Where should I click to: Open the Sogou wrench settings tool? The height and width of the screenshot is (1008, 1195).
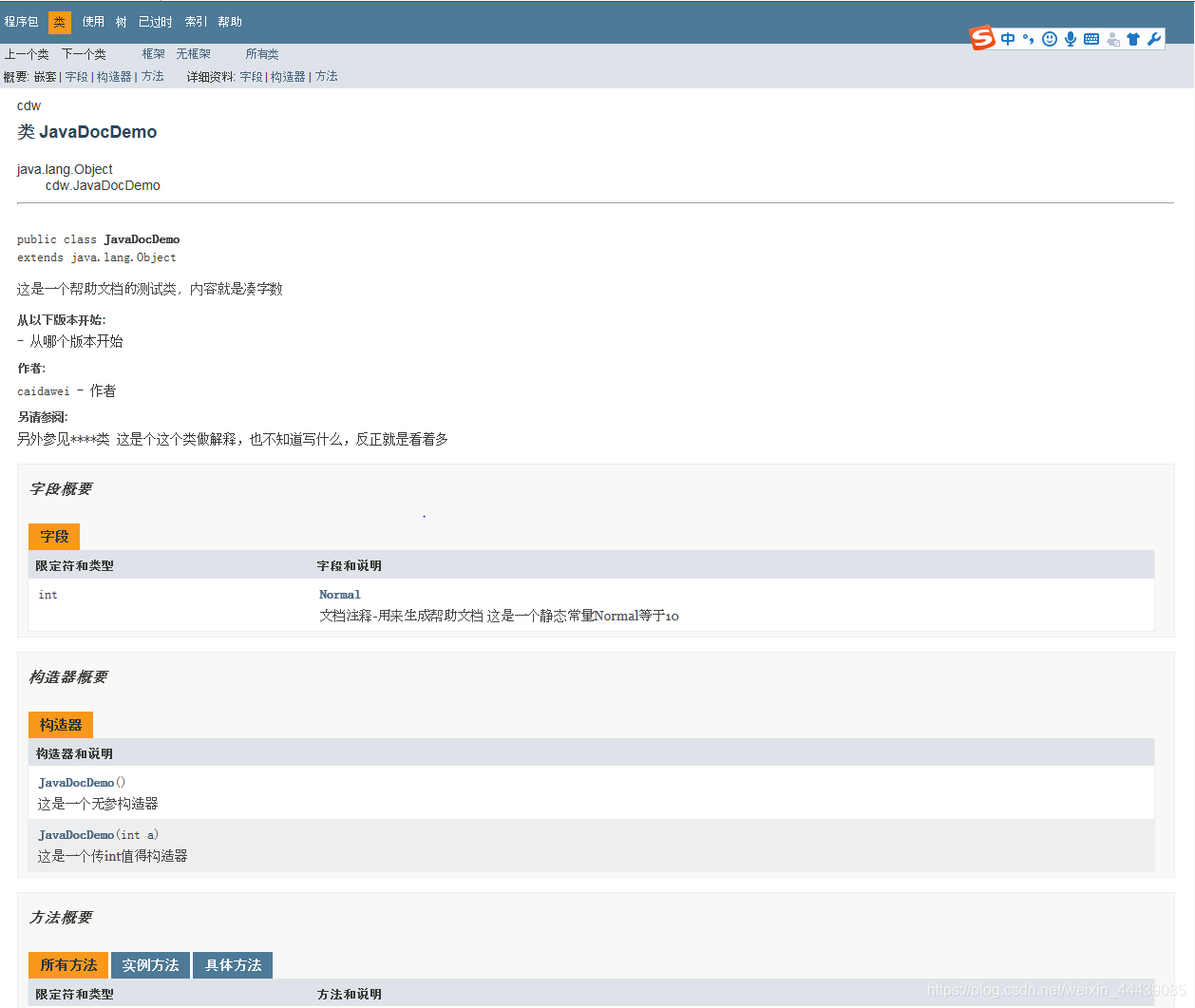(1154, 39)
